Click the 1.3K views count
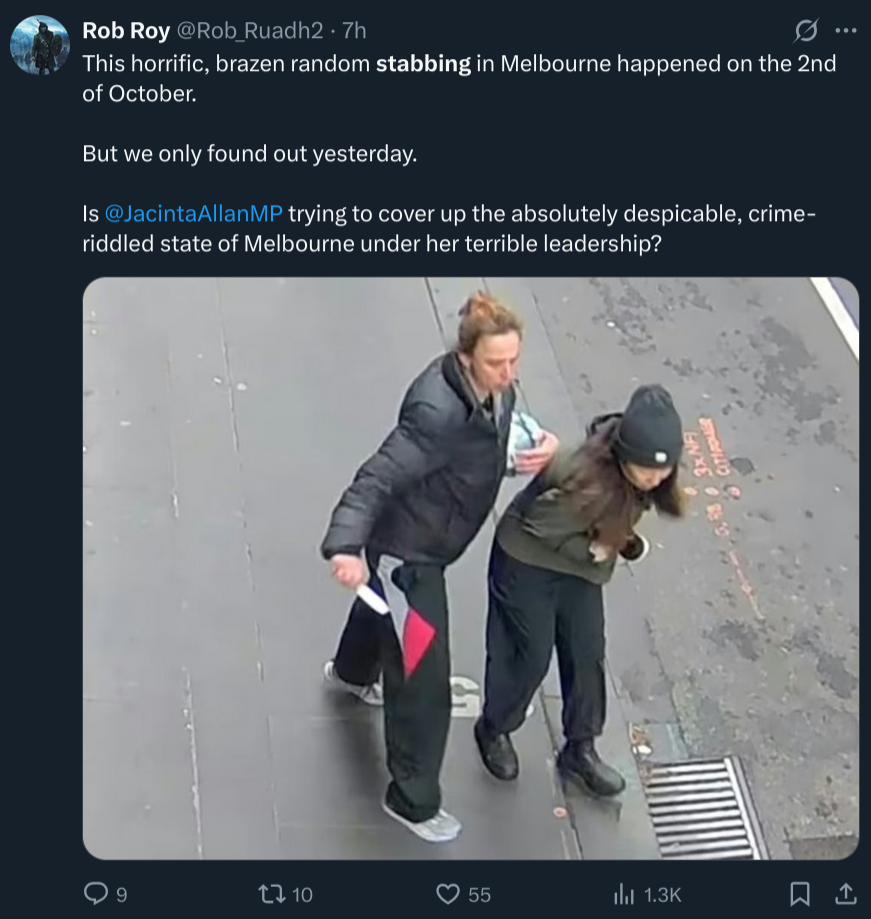871x919 pixels. click(663, 895)
